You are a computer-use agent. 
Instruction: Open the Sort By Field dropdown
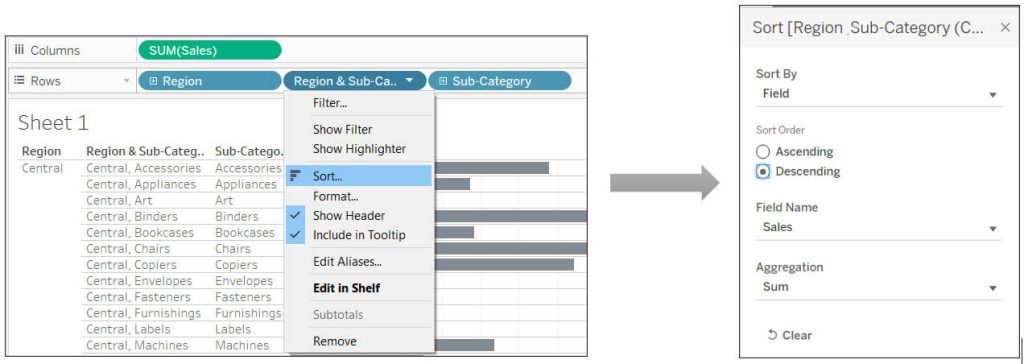pyautogui.click(x=878, y=94)
